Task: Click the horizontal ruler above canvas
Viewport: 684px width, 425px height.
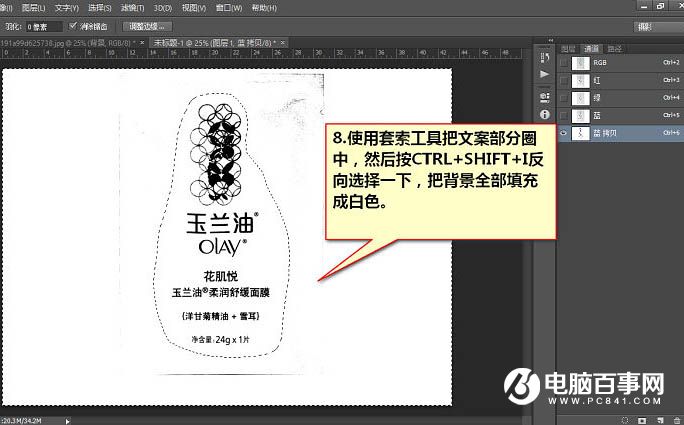Action: pyautogui.click(x=262, y=53)
